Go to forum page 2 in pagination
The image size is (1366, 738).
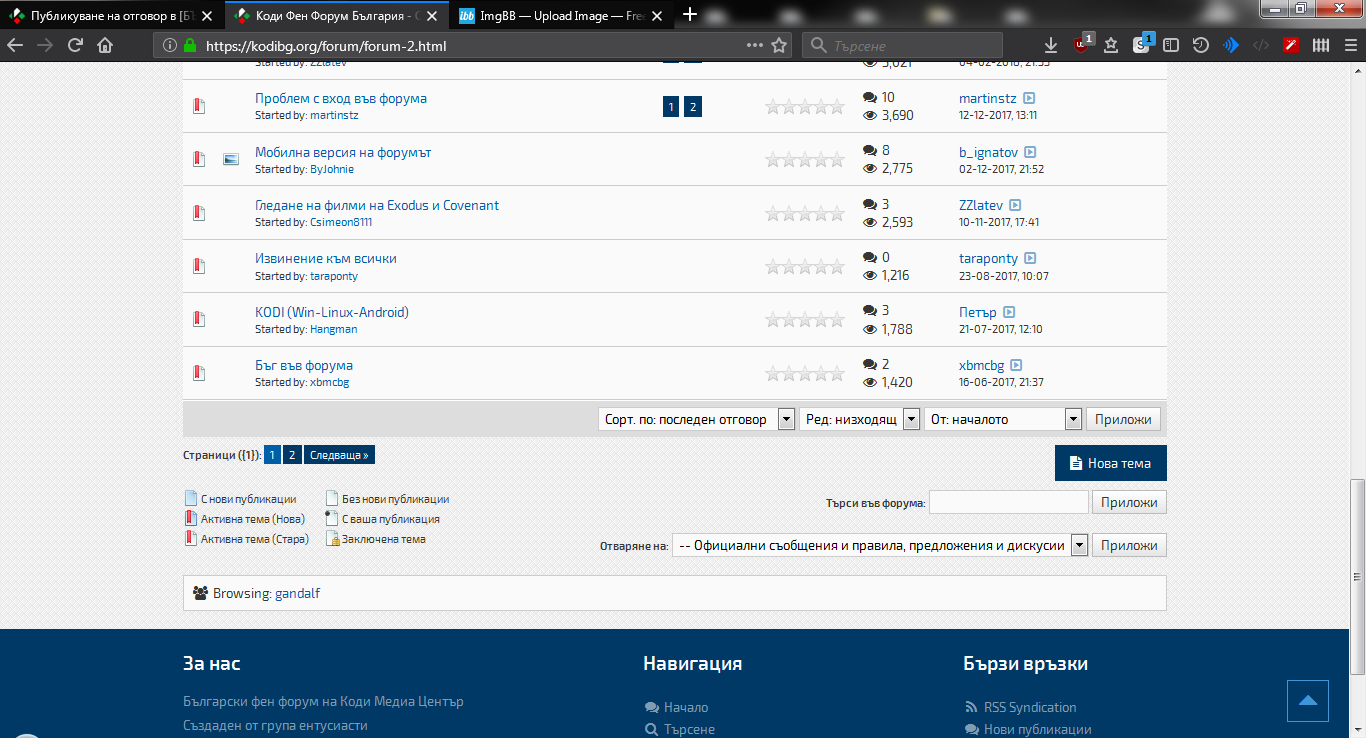(292, 455)
